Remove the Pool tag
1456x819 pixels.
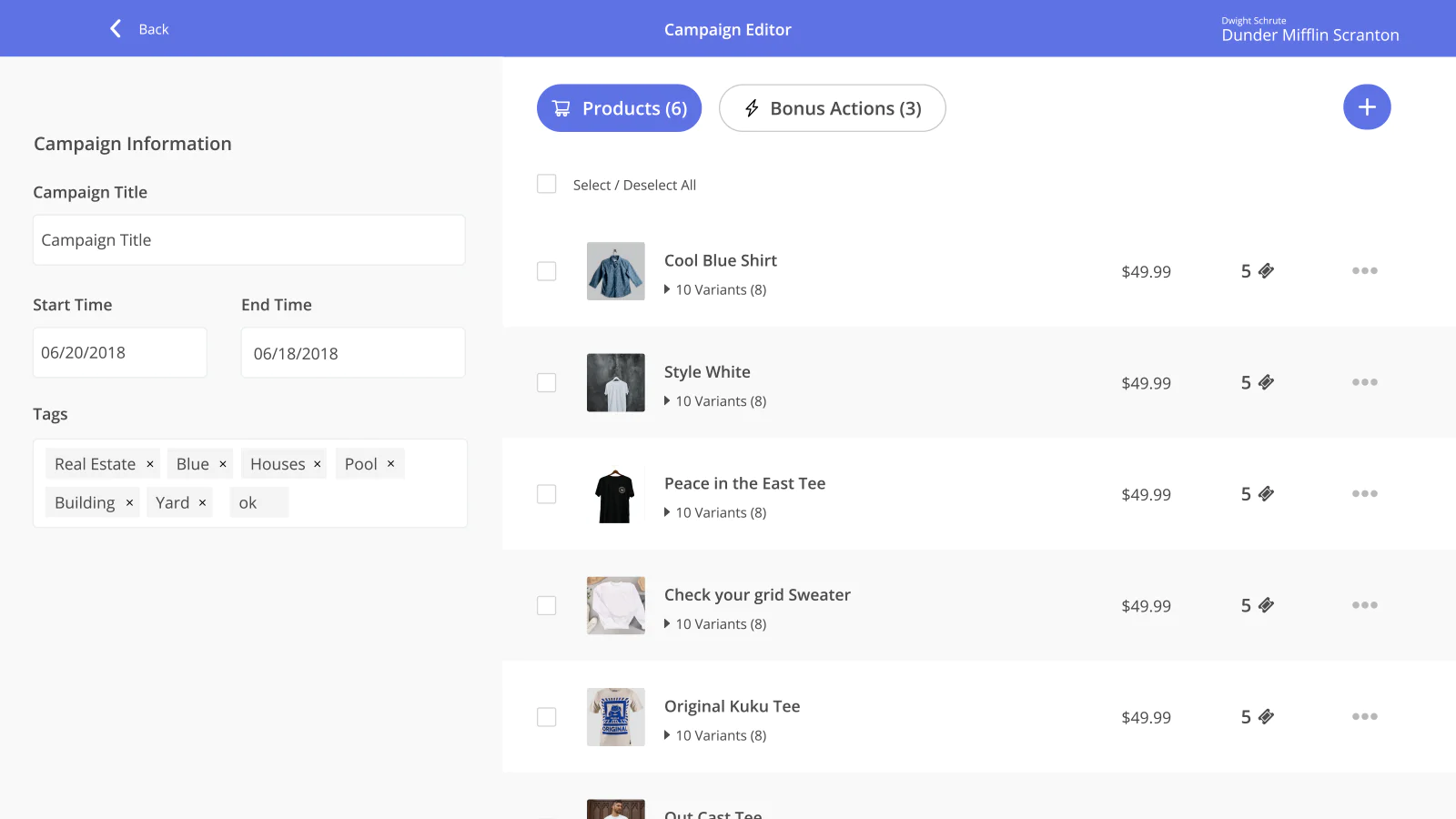(391, 464)
